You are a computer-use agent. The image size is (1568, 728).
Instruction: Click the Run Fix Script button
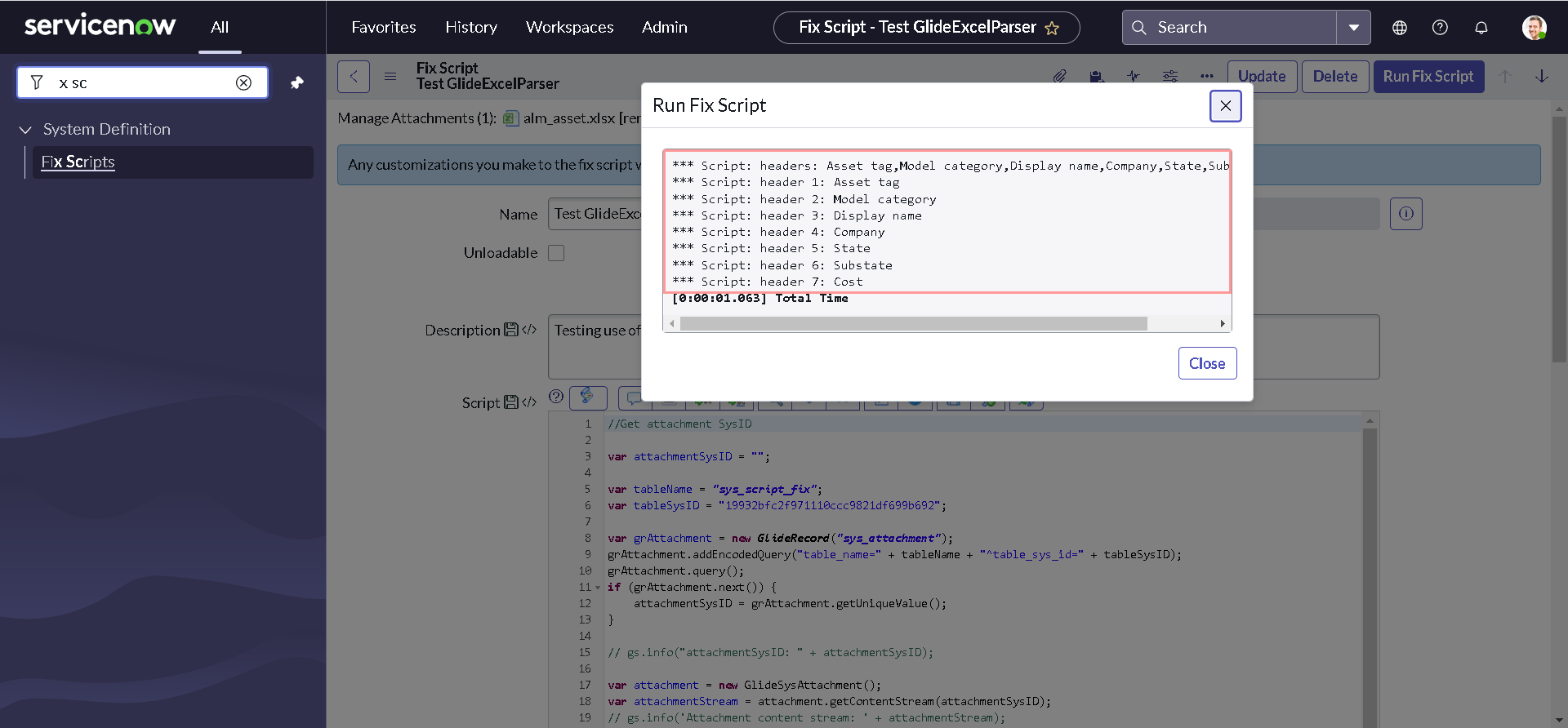click(1428, 77)
